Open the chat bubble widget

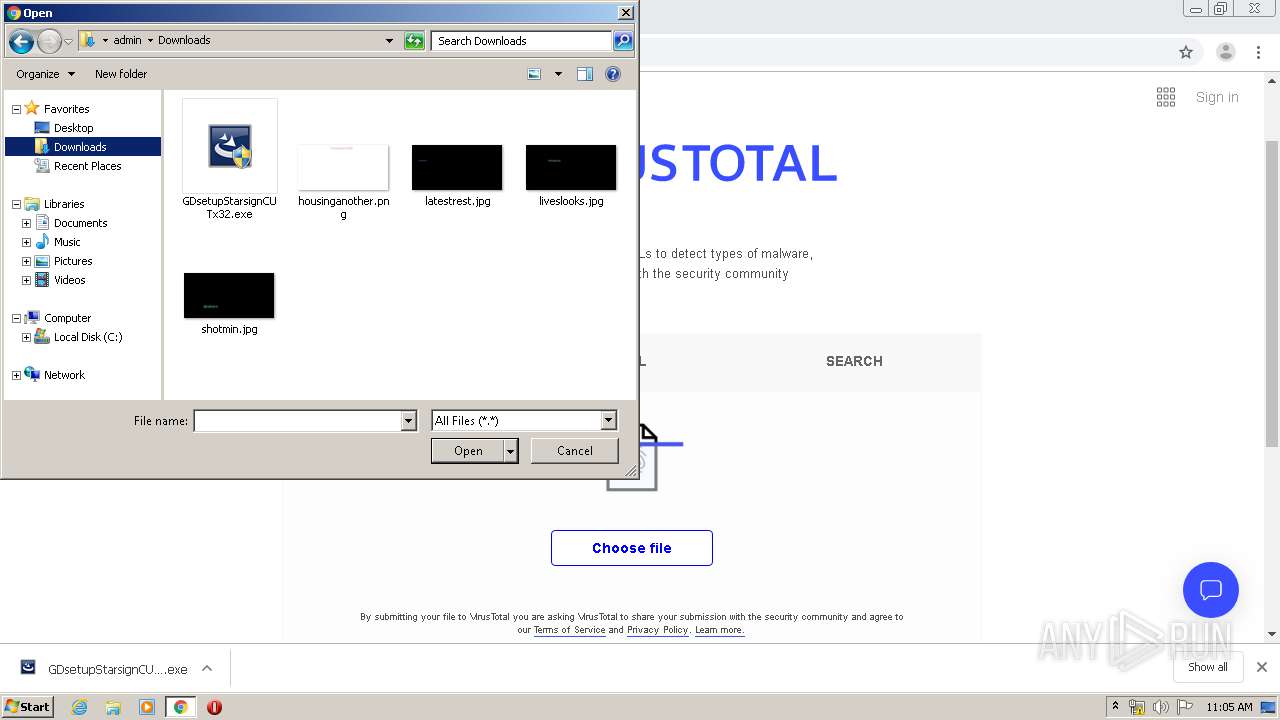click(1211, 590)
